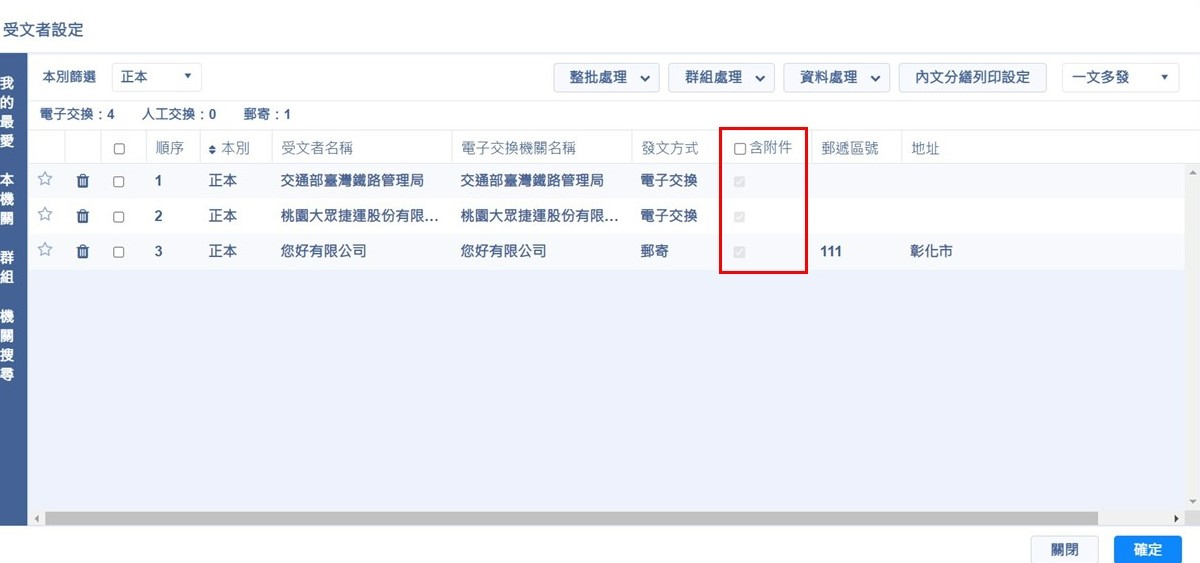Viewport: 1200px width, 563px height.
Task: Star the 交通部臺灣鐵路管理局 row as favorite
Action: click(x=44, y=180)
